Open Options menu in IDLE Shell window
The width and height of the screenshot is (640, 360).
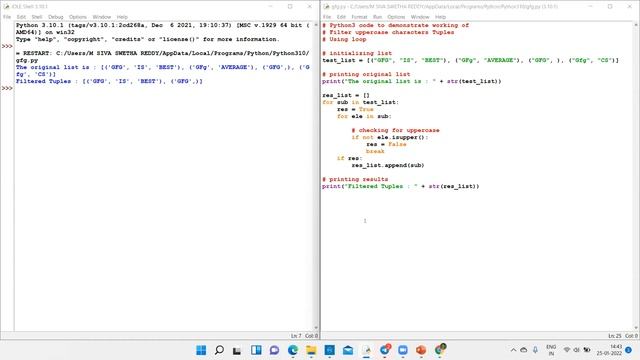78,17
